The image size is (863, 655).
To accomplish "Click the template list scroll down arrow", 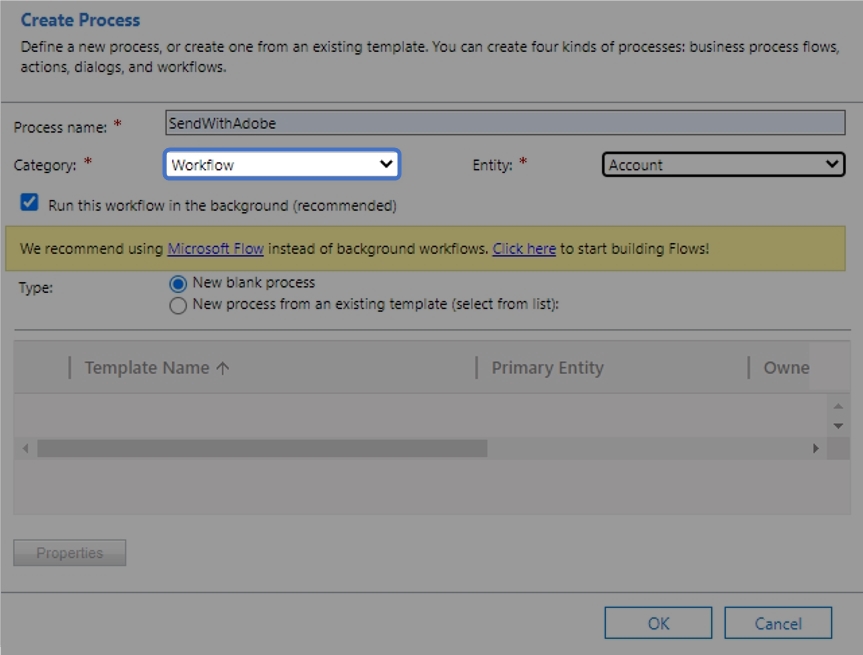I will point(838,426).
